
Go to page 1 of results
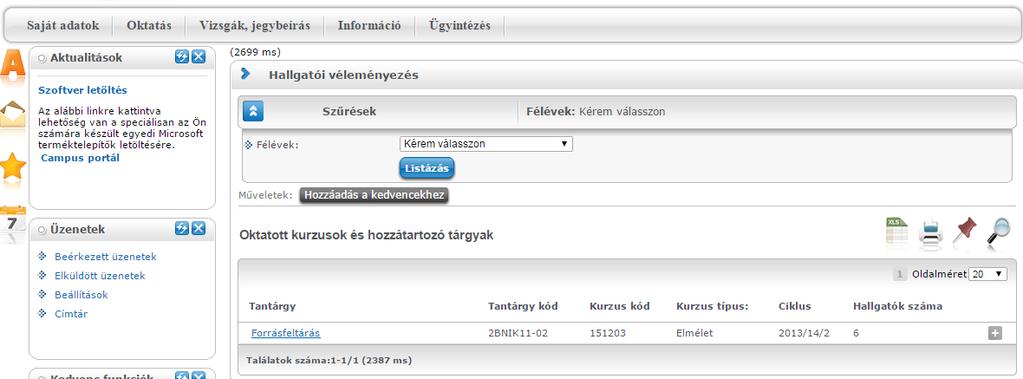point(900,275)
